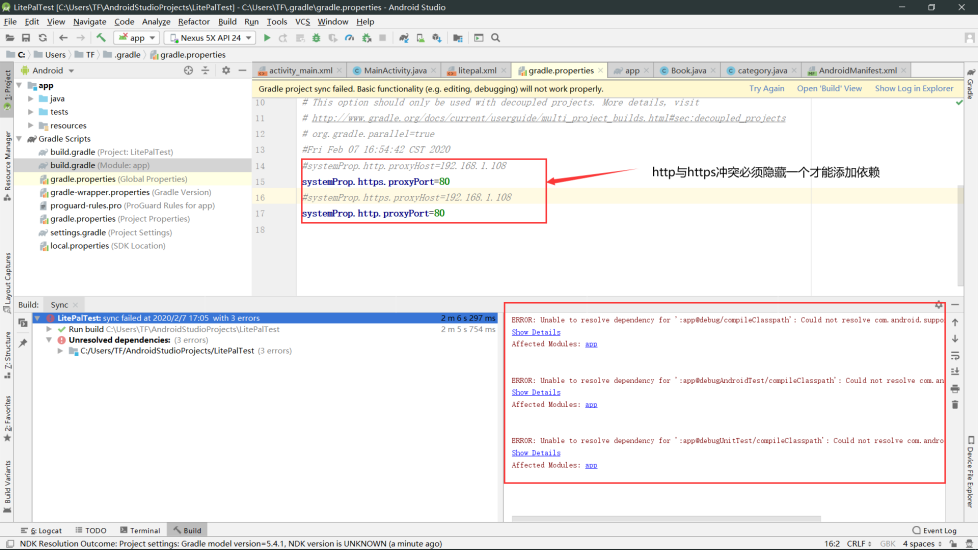Click the Profile app gauge icon
979x551 pixels.
[350, 38]
